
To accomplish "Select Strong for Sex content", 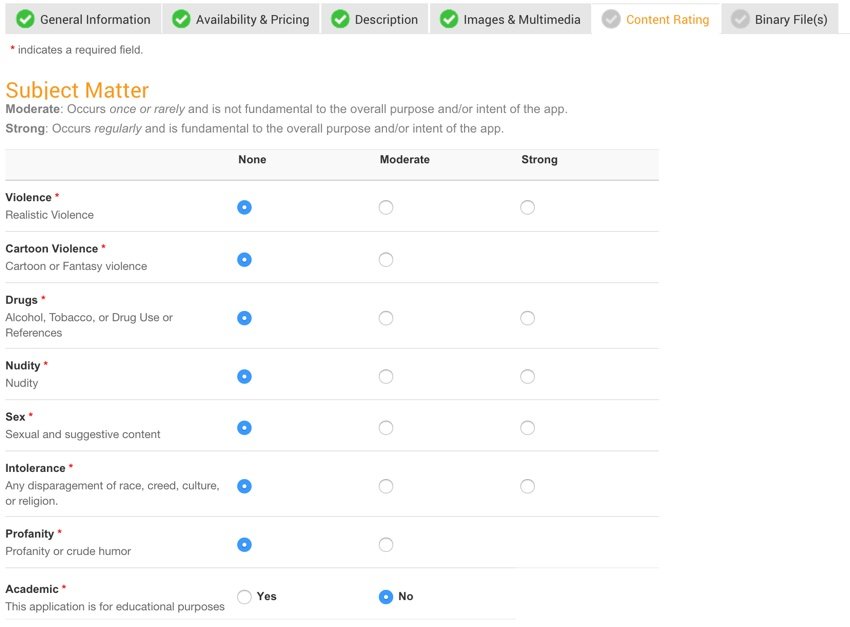I will pyautogui.click(x=527, y=428).
